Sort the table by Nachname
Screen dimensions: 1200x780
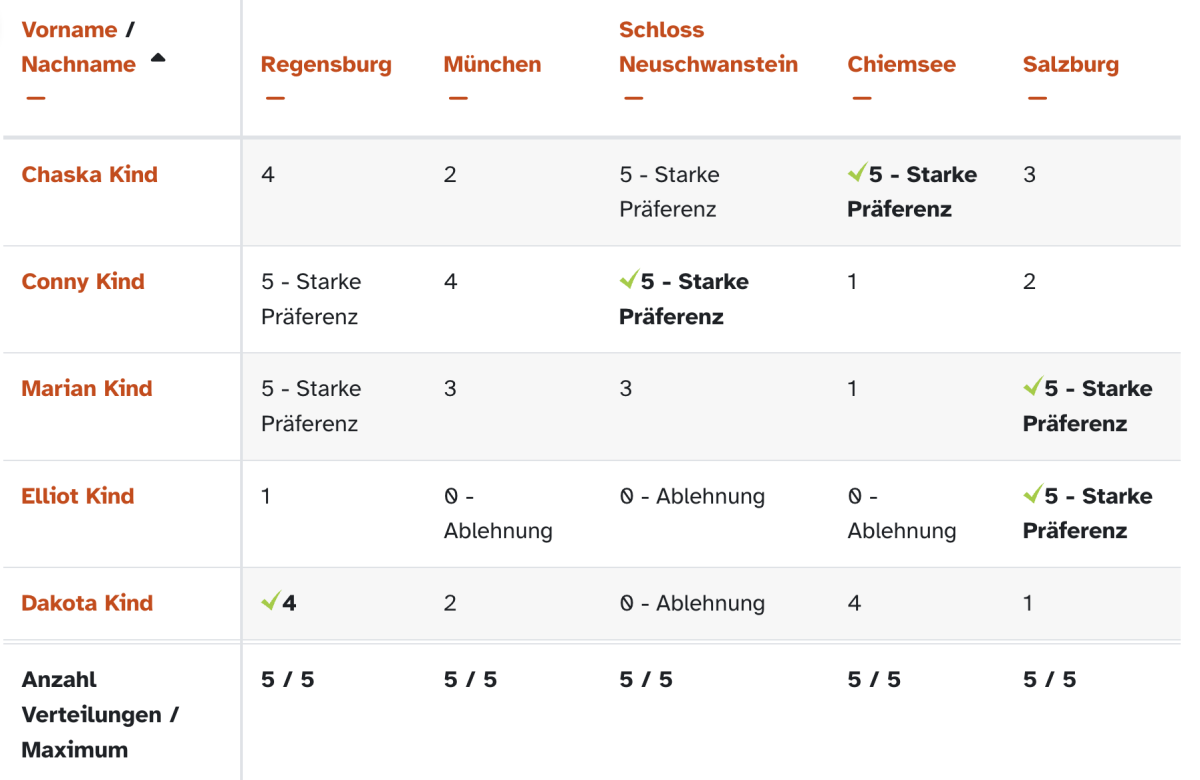[x=78, y=64]
